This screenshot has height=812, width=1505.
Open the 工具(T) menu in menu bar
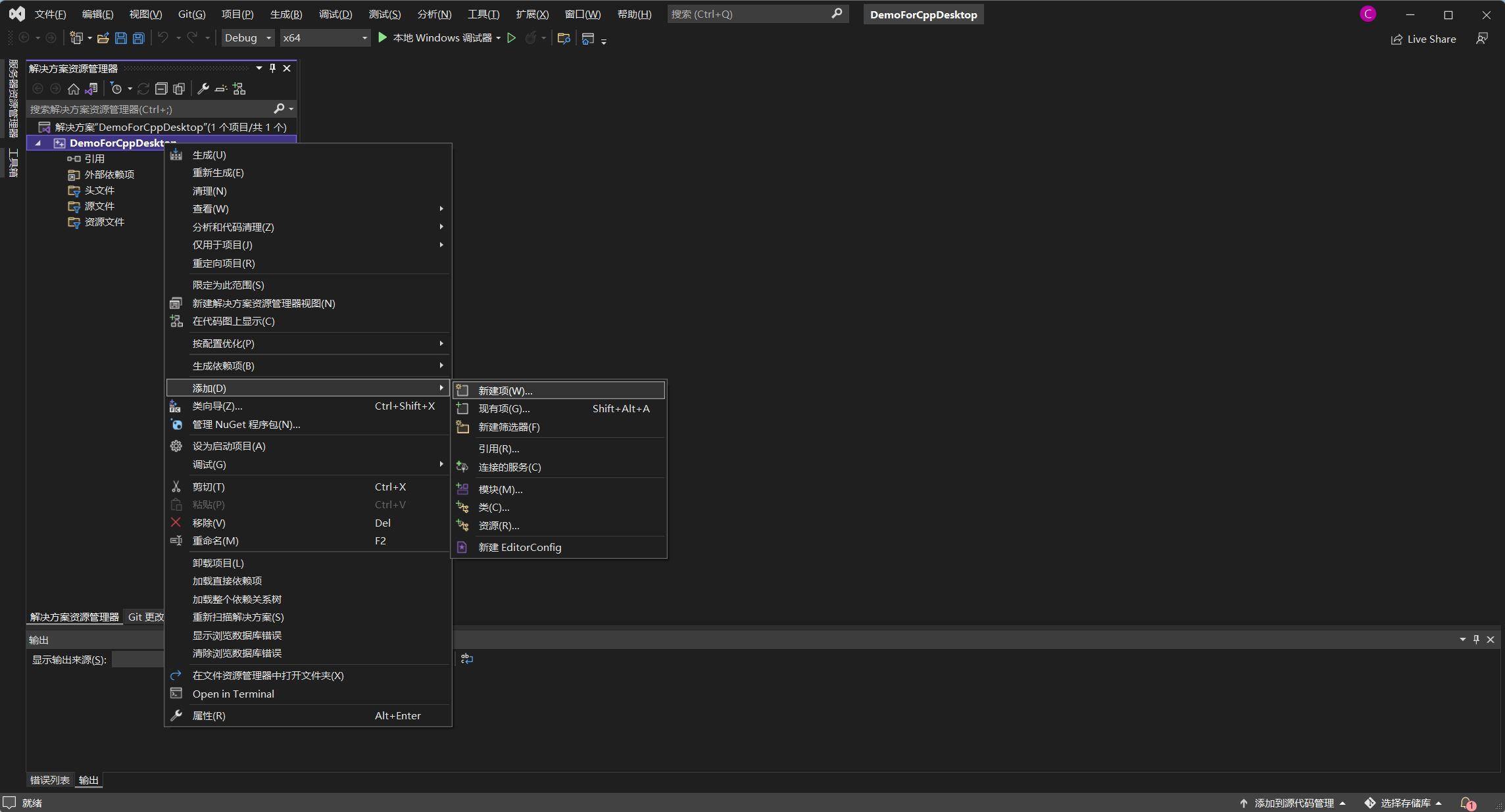[x=483, y=14]
